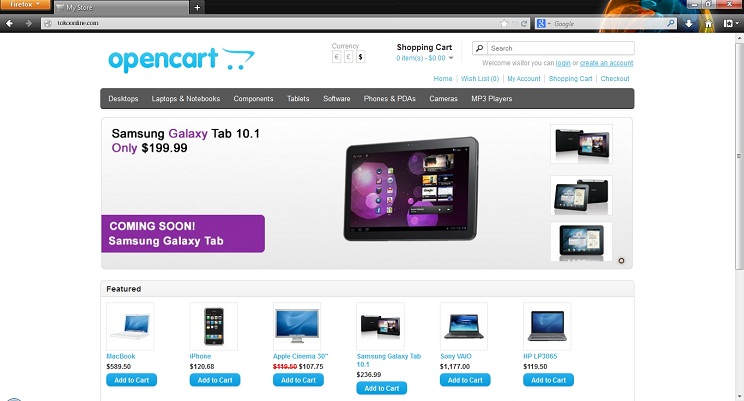Click the store Search input field
Image resolution: width=744 pixels, height=401 pixels.
click(560, 48)
